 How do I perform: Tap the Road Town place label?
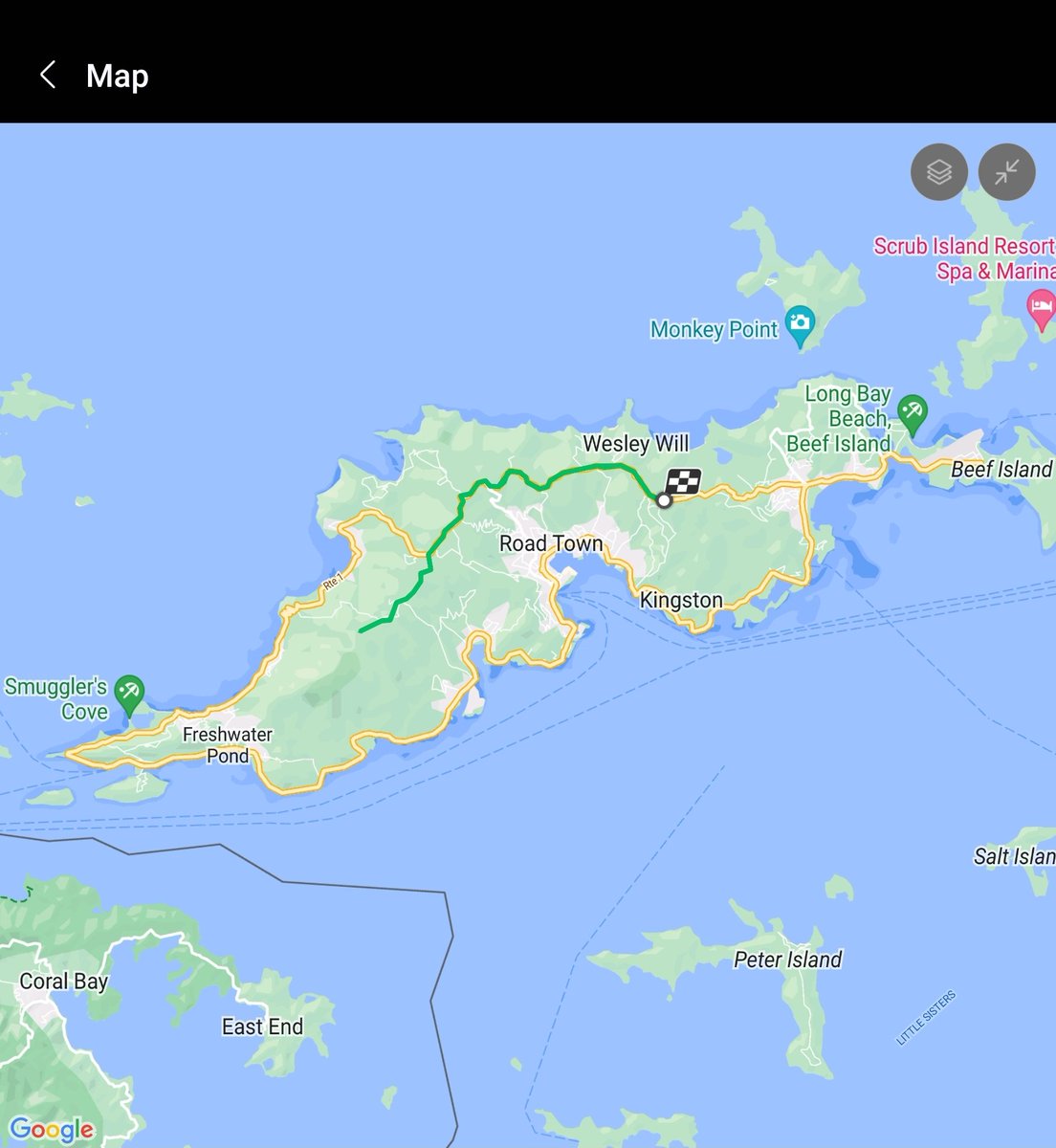point(551,543)
